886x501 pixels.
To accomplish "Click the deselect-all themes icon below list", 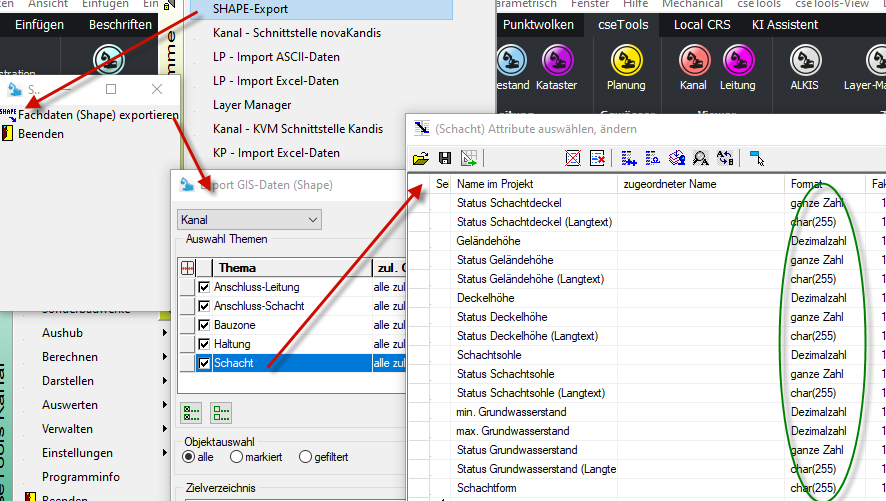I will point(221,412).
